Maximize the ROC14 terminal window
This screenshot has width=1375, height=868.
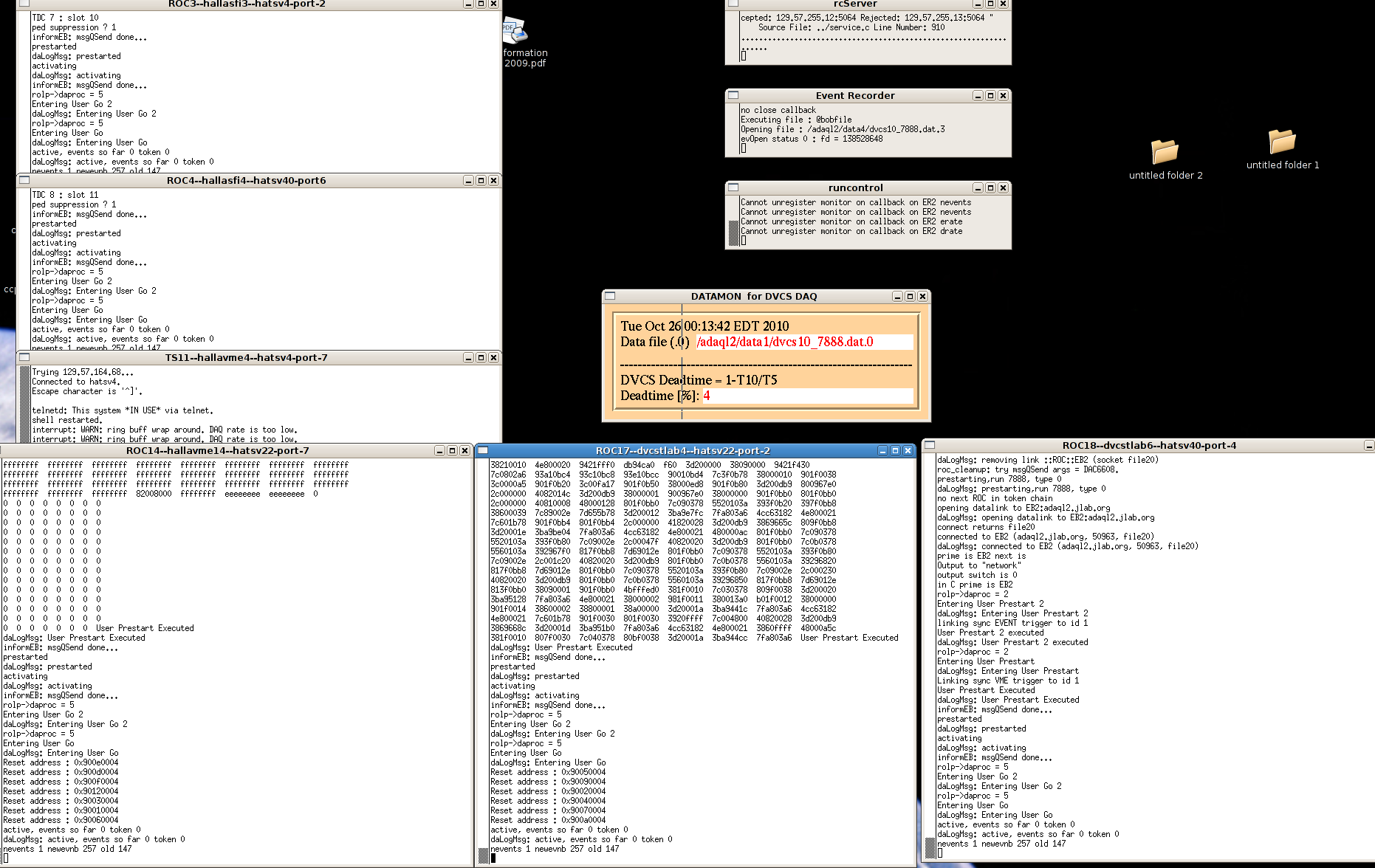point(452,450)
